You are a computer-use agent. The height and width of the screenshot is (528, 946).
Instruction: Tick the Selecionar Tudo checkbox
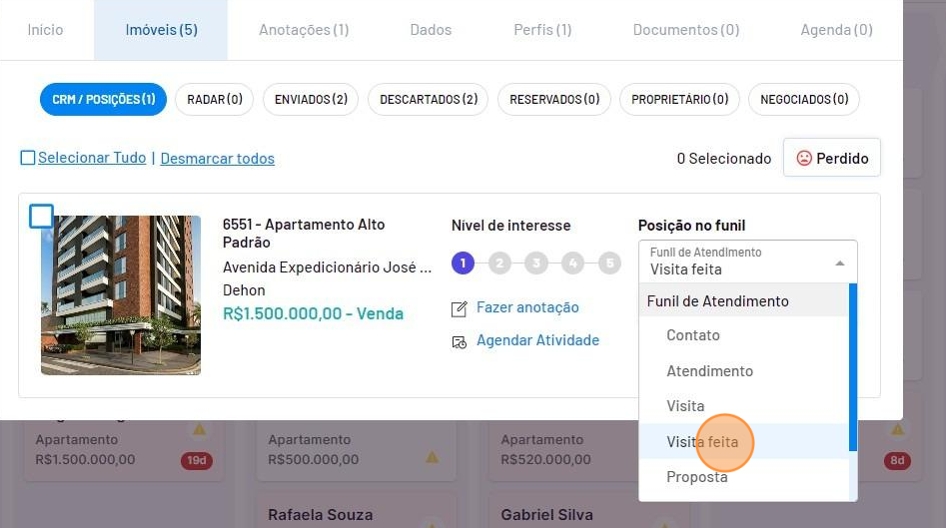point(28,158)
